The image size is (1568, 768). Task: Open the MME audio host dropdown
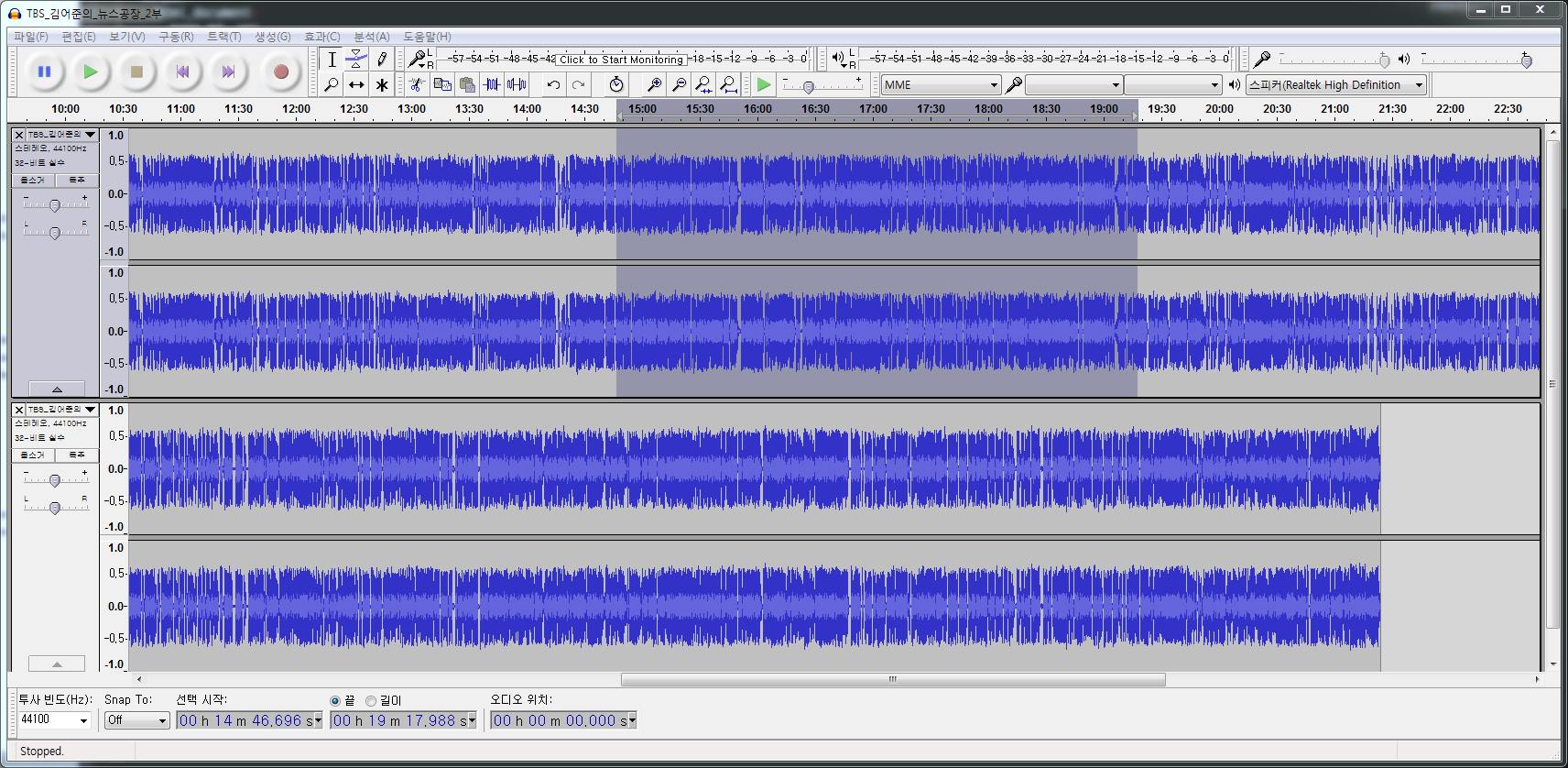coord(941,85)
